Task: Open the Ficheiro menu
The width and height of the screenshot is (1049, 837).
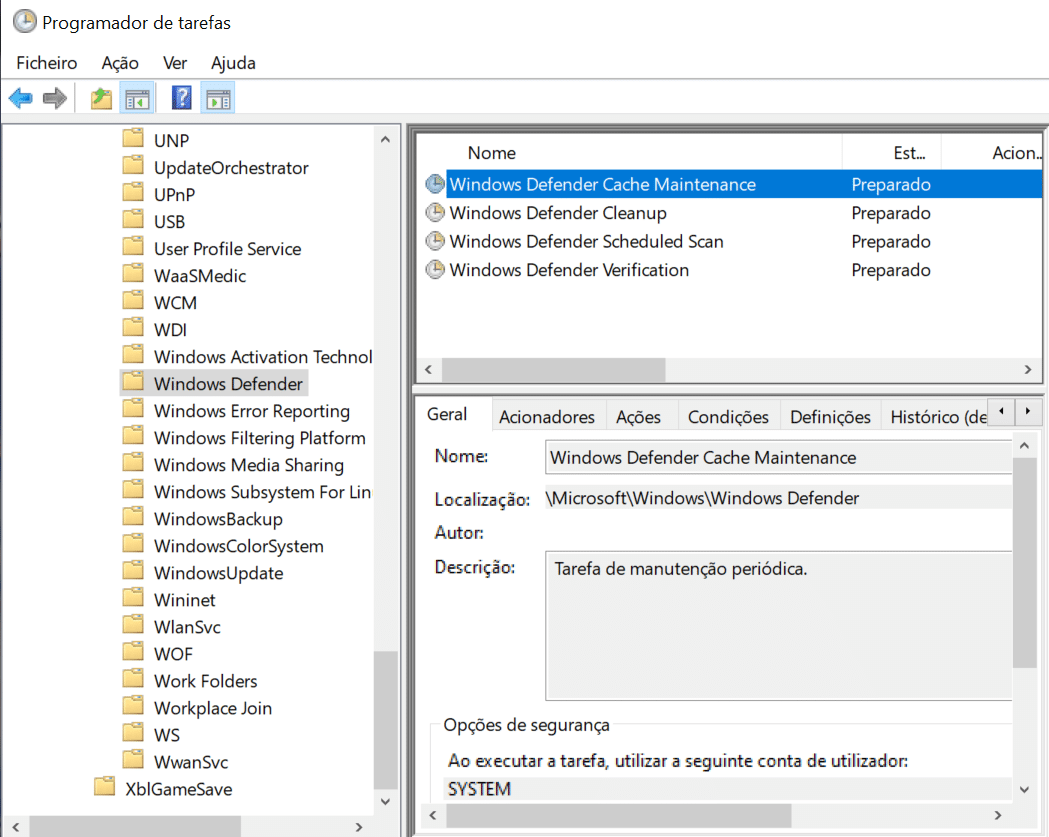Action: [47, 63]
